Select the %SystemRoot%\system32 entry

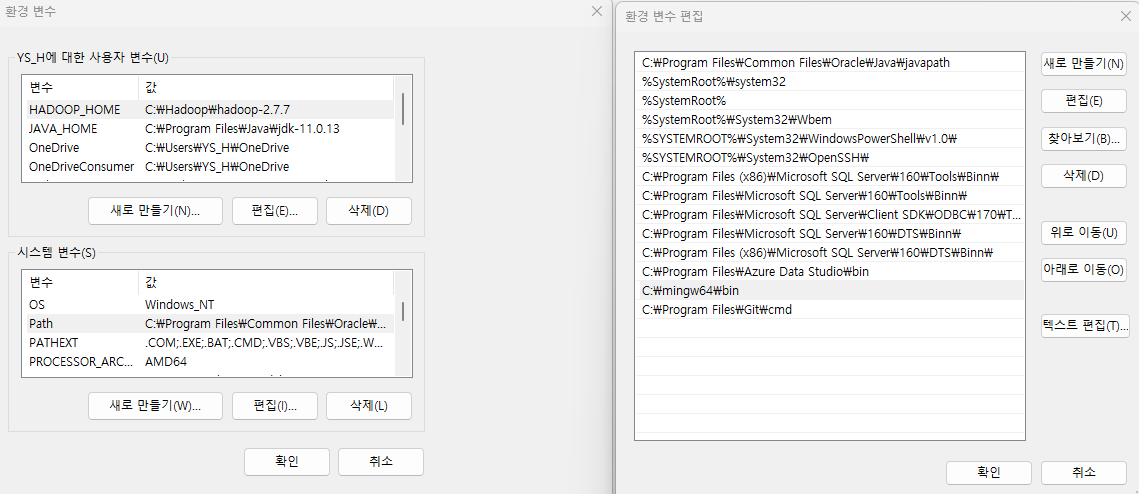coord(830,82)
